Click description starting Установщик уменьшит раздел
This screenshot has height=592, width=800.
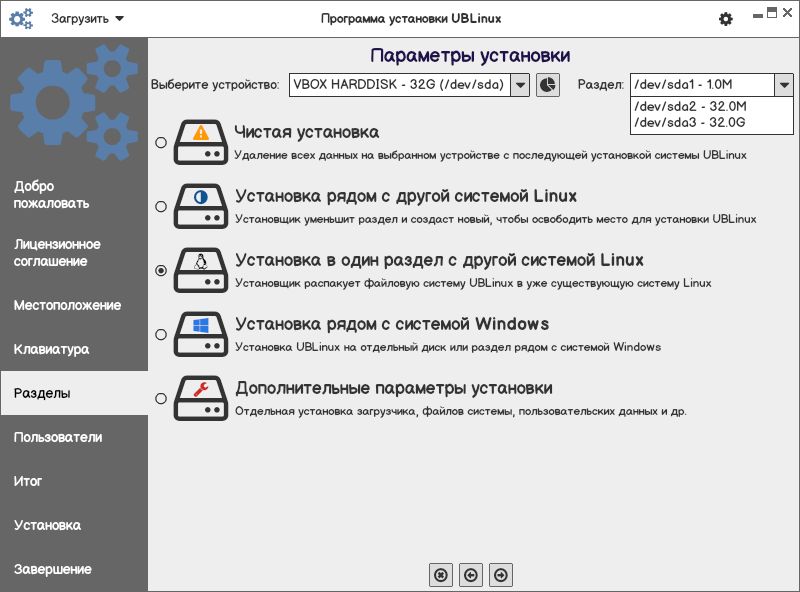[495, 219]
